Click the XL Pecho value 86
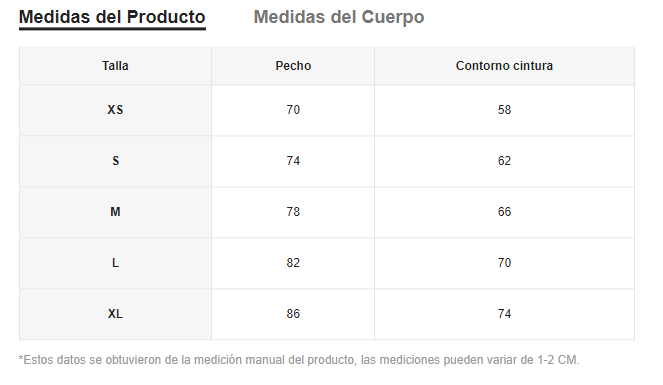663x385 pixels. click(x=293, y=314)
